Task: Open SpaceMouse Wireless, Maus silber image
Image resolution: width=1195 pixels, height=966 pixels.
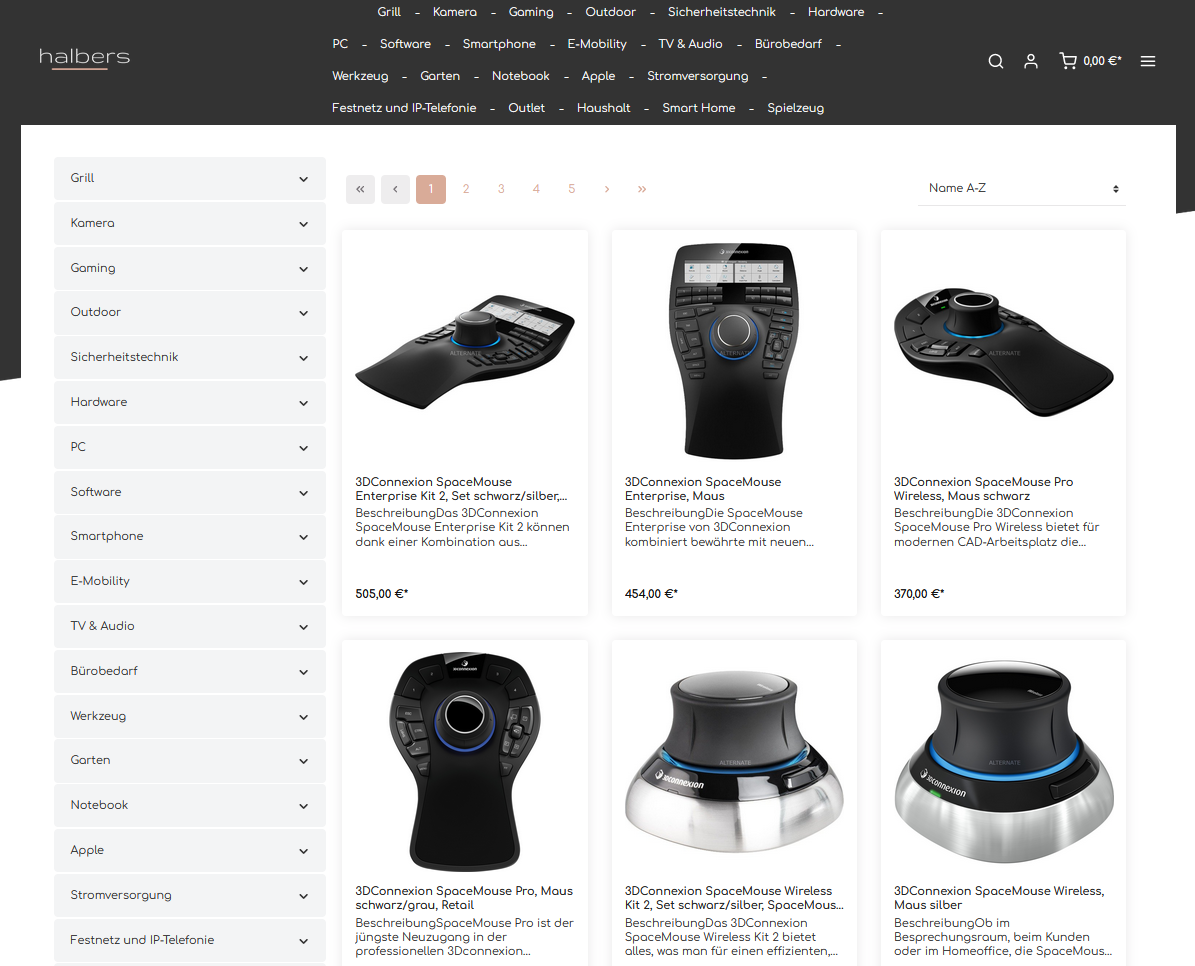Action: [x=1003, y=761]
